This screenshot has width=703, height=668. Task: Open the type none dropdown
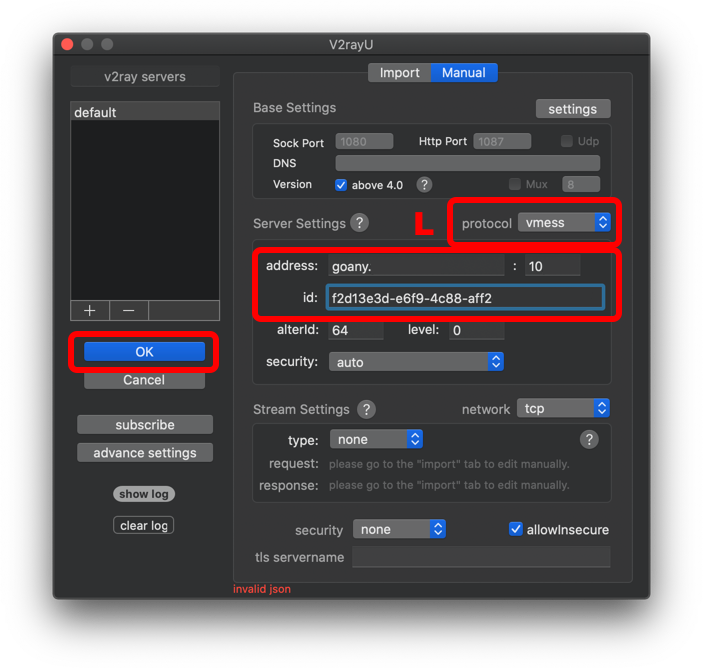(x=376, y=439)
